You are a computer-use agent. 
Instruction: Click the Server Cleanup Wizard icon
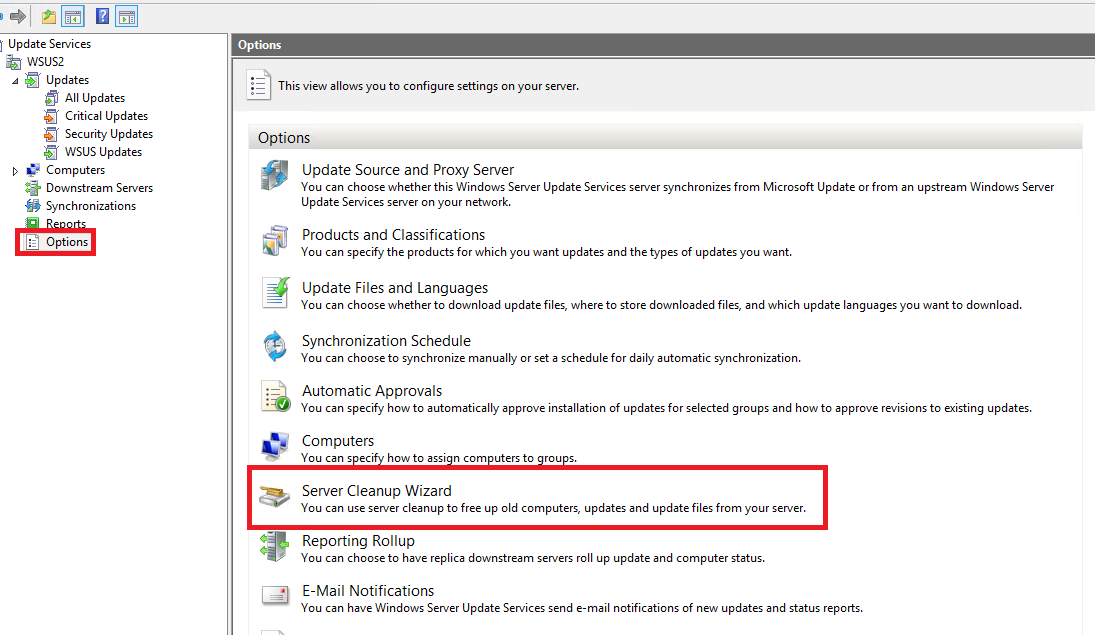pos(274,496)
